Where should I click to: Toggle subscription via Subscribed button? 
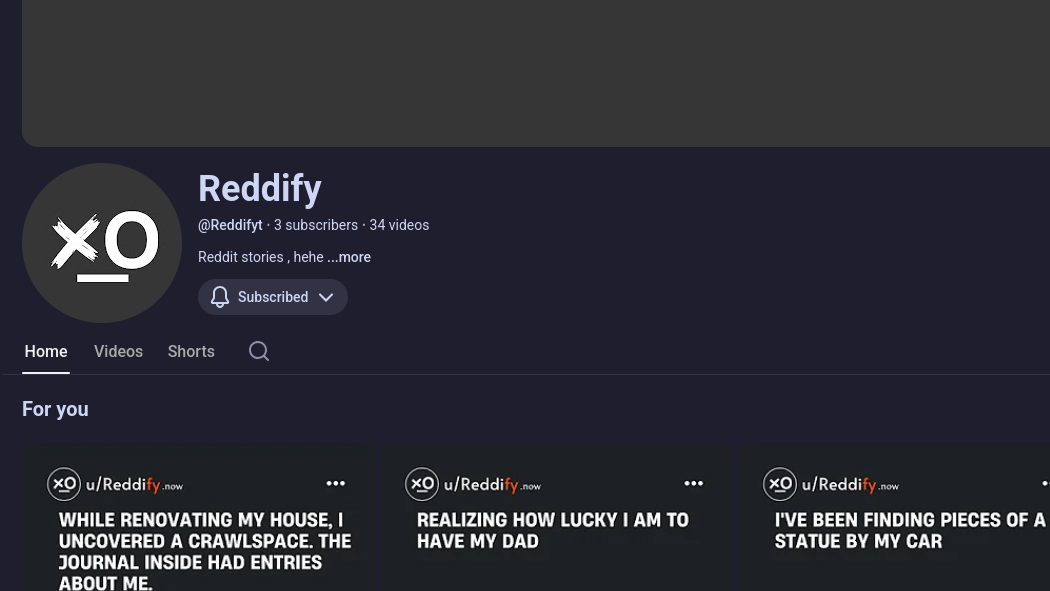tap(273, 296)
